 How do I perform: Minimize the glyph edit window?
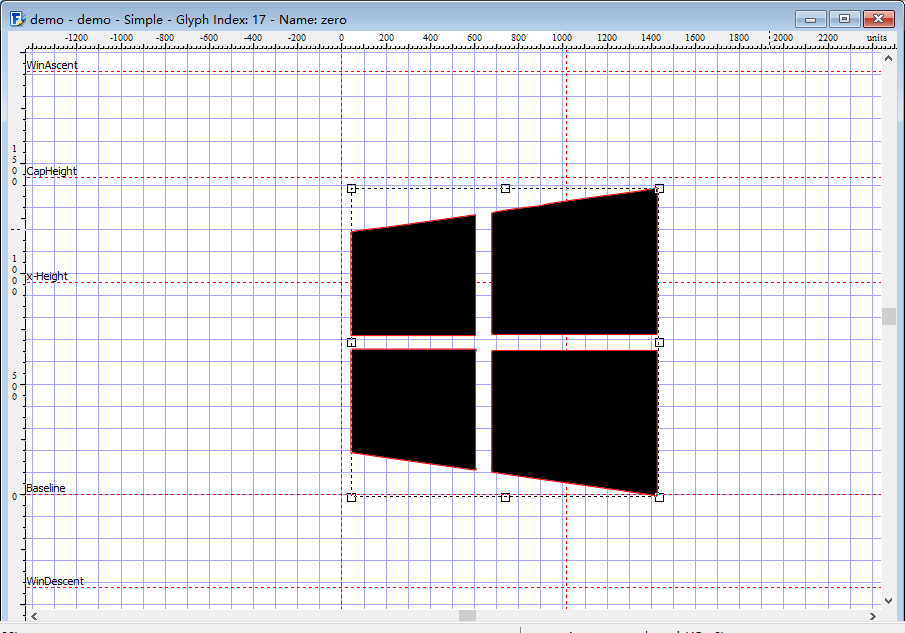pyautogui.click(x=810, y=19)
